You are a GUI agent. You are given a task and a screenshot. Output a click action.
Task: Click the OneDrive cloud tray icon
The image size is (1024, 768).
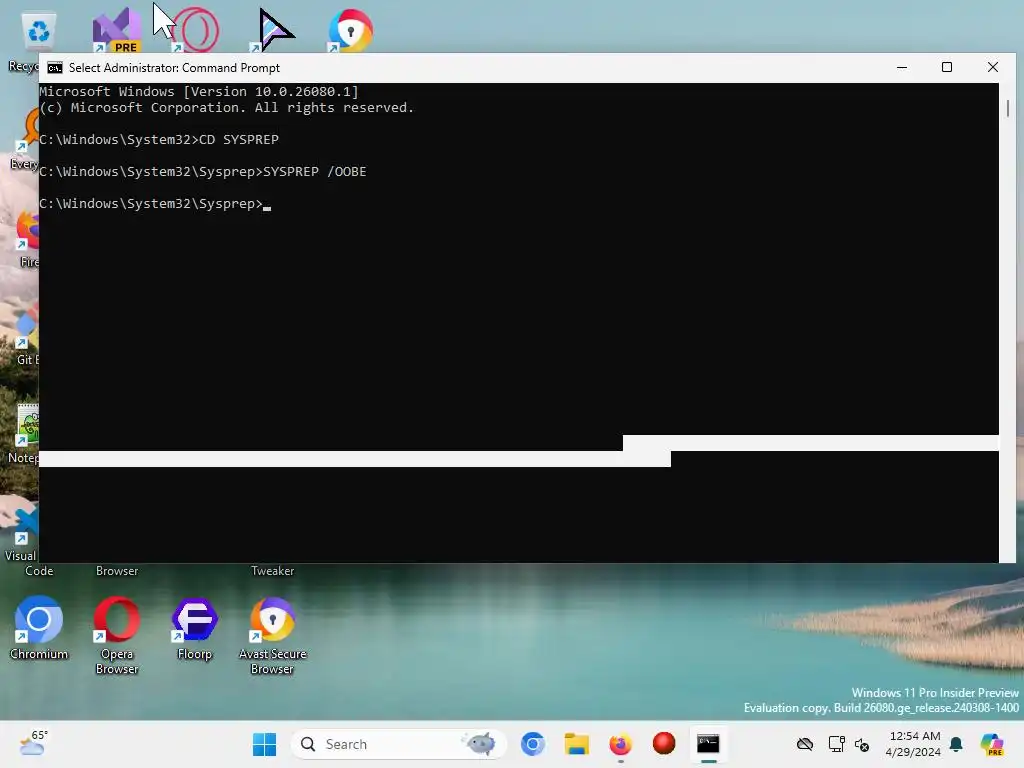[805, 744]
